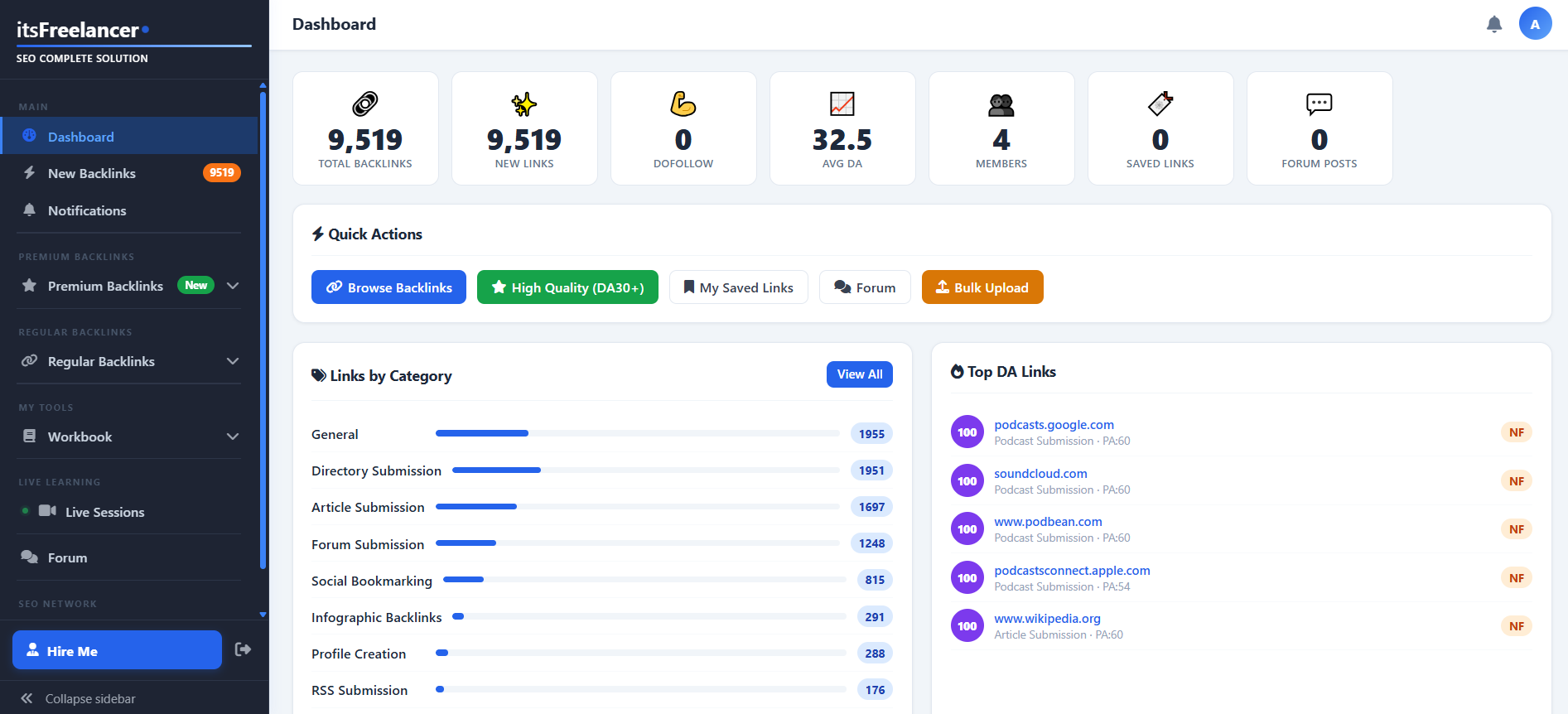Viewport: 1568px width, 714px height.
Task: Click the New Links sparkle icon
Action: coord(524,104)
